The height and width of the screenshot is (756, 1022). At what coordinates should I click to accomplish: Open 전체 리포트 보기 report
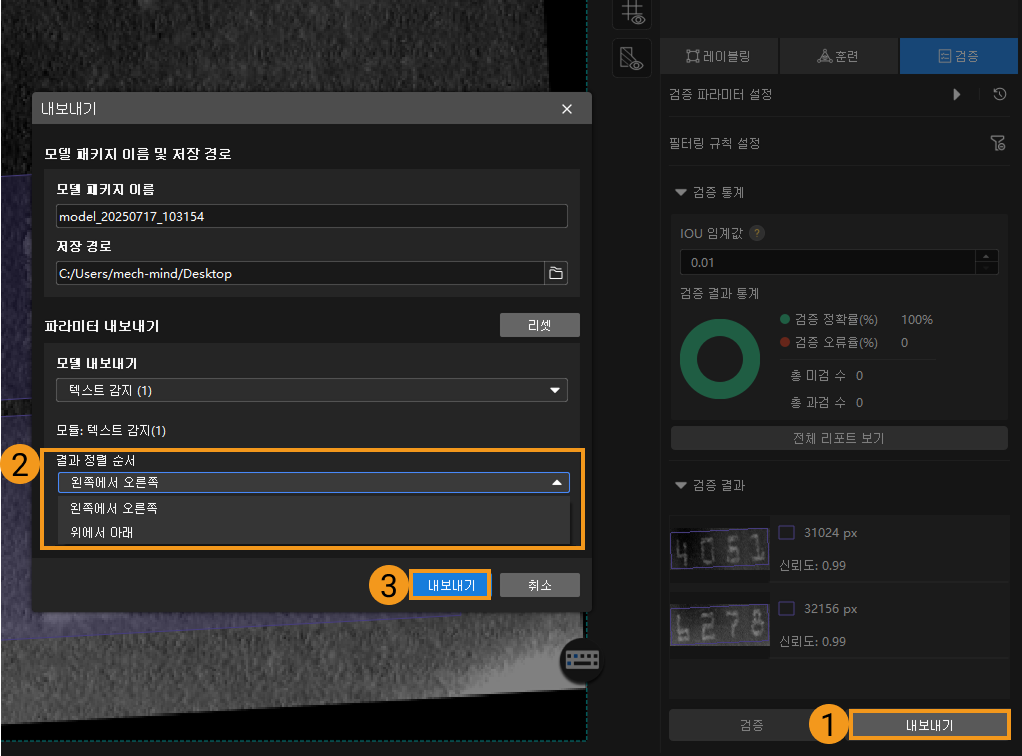[x=839, y=438]
